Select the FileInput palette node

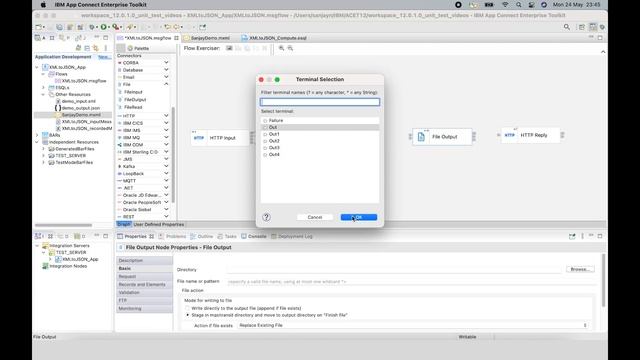(133, 92)
